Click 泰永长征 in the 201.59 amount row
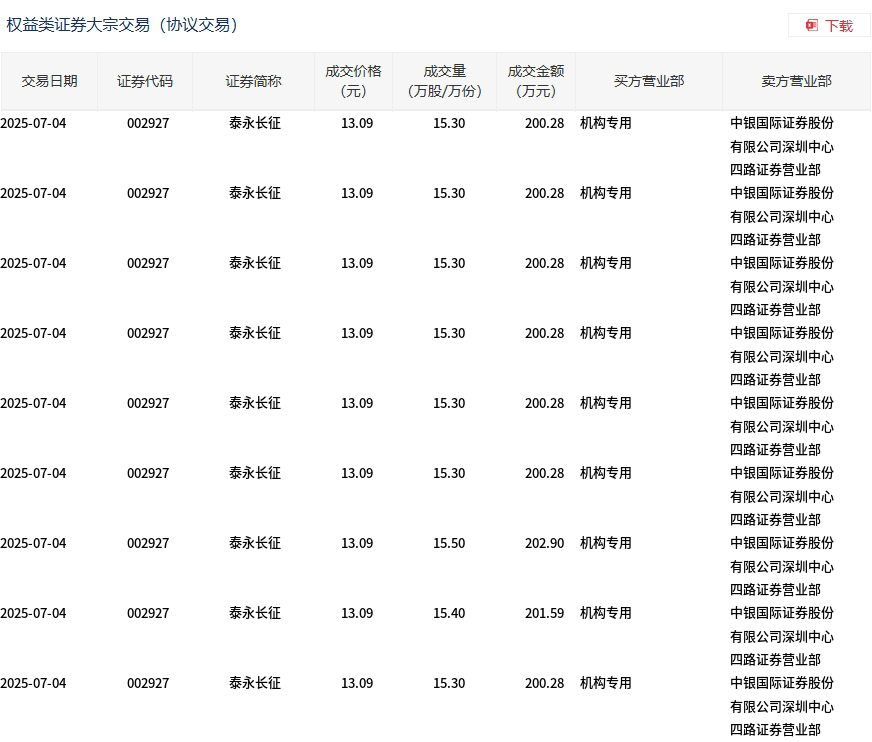The image size is (872, 742). (255, 614)
